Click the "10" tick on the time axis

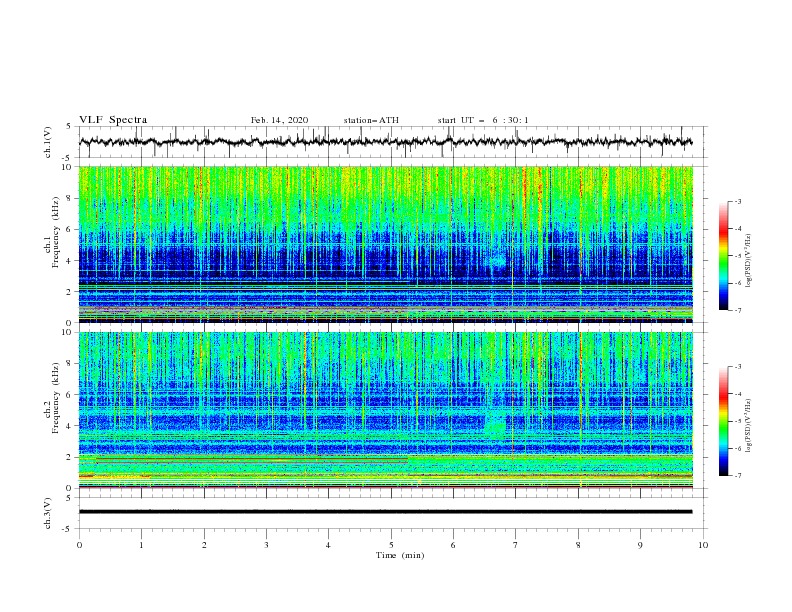tap(703, 545)
